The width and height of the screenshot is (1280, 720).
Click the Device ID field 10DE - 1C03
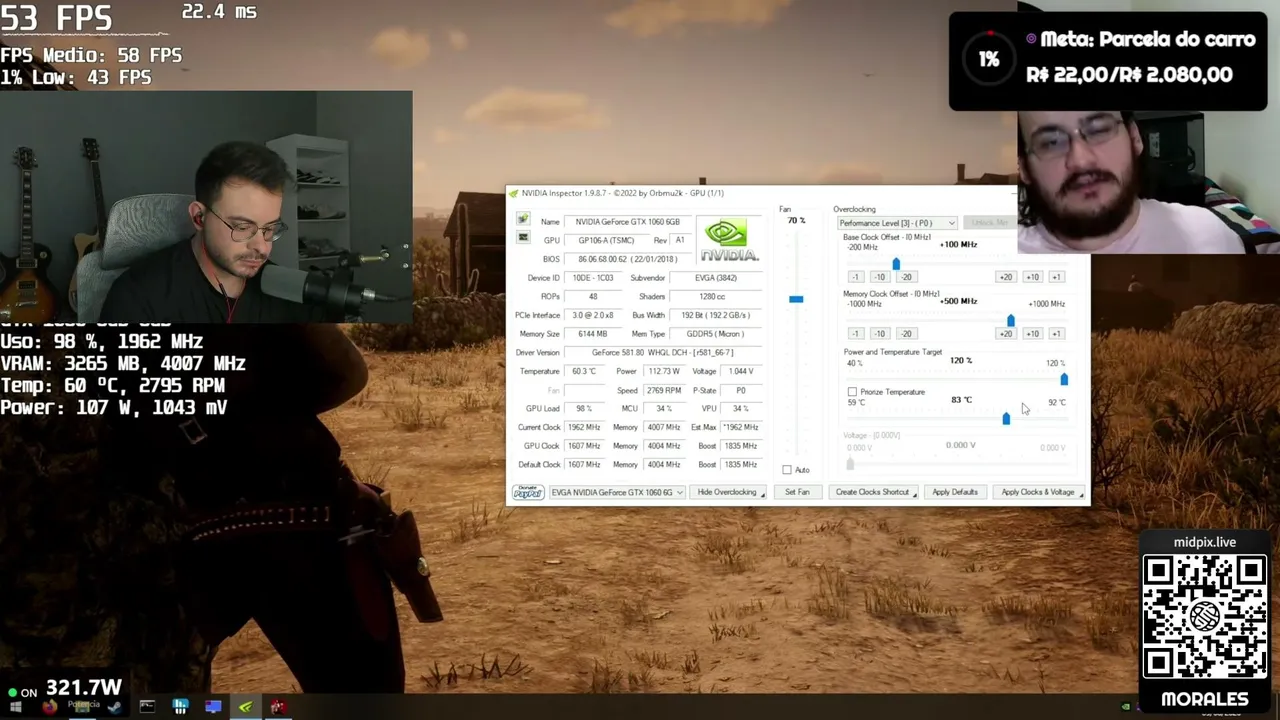tap(593, 278)
